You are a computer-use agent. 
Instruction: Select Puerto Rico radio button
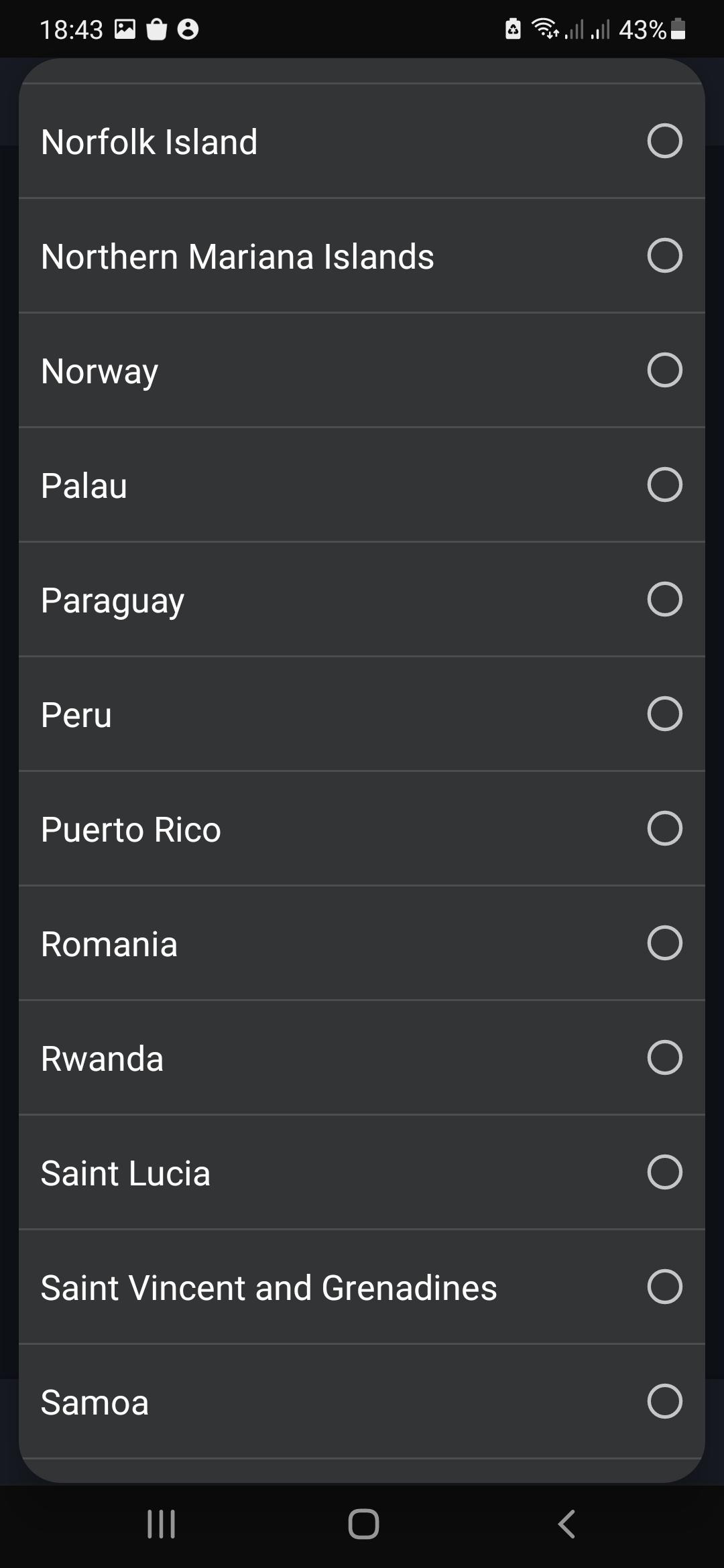664,828
